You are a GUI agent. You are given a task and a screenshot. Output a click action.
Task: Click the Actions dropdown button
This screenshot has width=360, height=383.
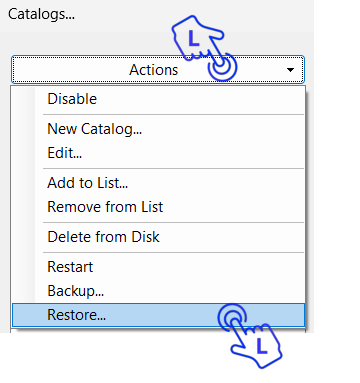[x=158, y=70]
